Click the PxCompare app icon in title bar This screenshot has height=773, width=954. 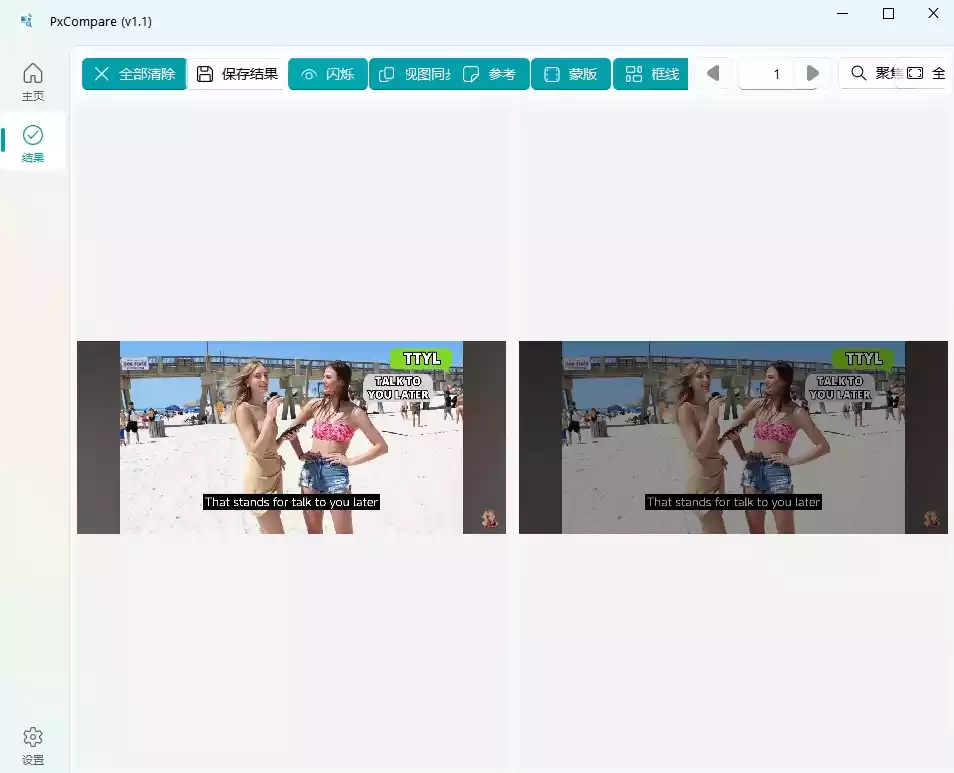pos(26,21)
